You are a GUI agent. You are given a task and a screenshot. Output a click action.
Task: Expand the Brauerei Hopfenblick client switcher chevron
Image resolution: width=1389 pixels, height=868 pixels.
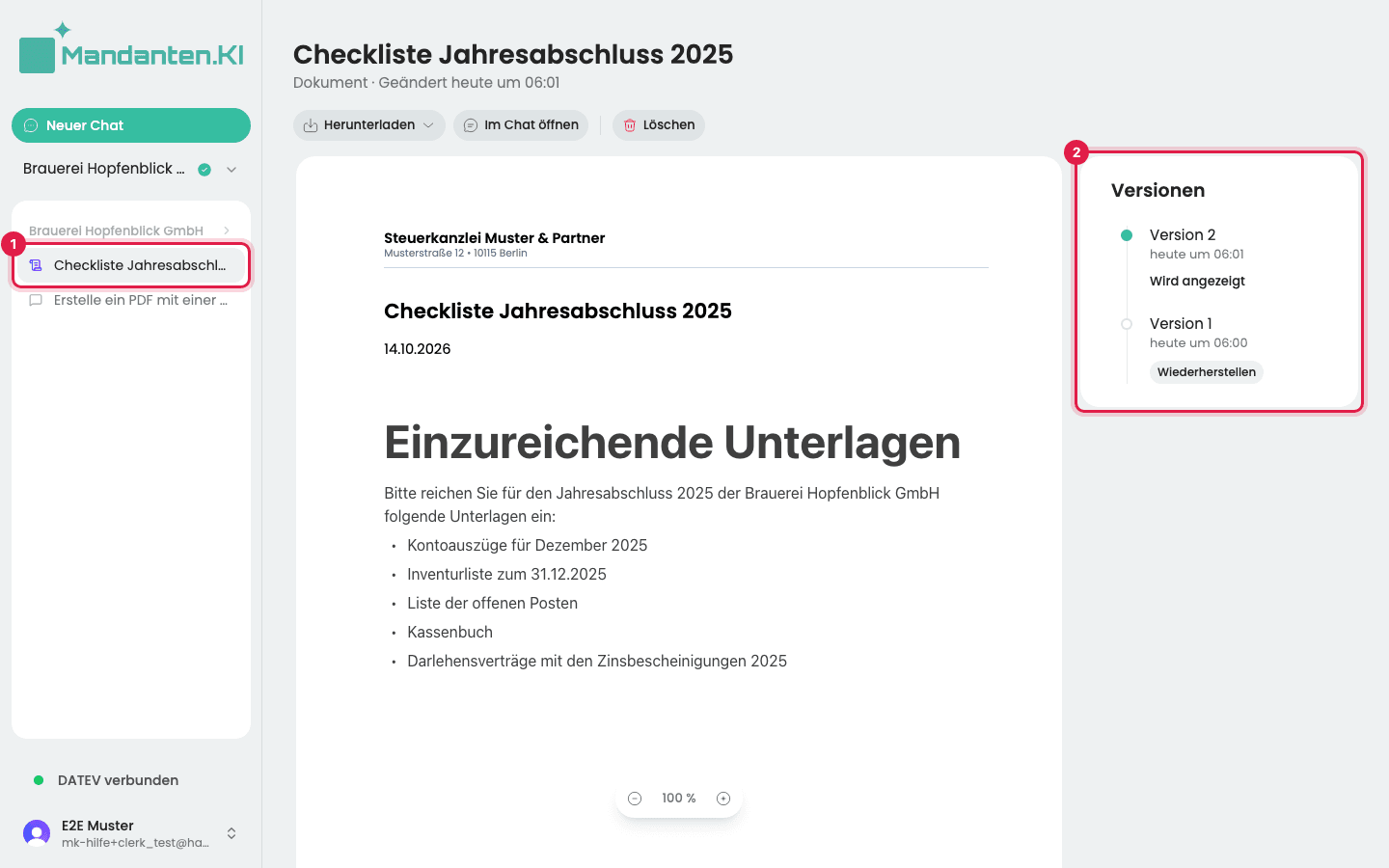(231, 170)
